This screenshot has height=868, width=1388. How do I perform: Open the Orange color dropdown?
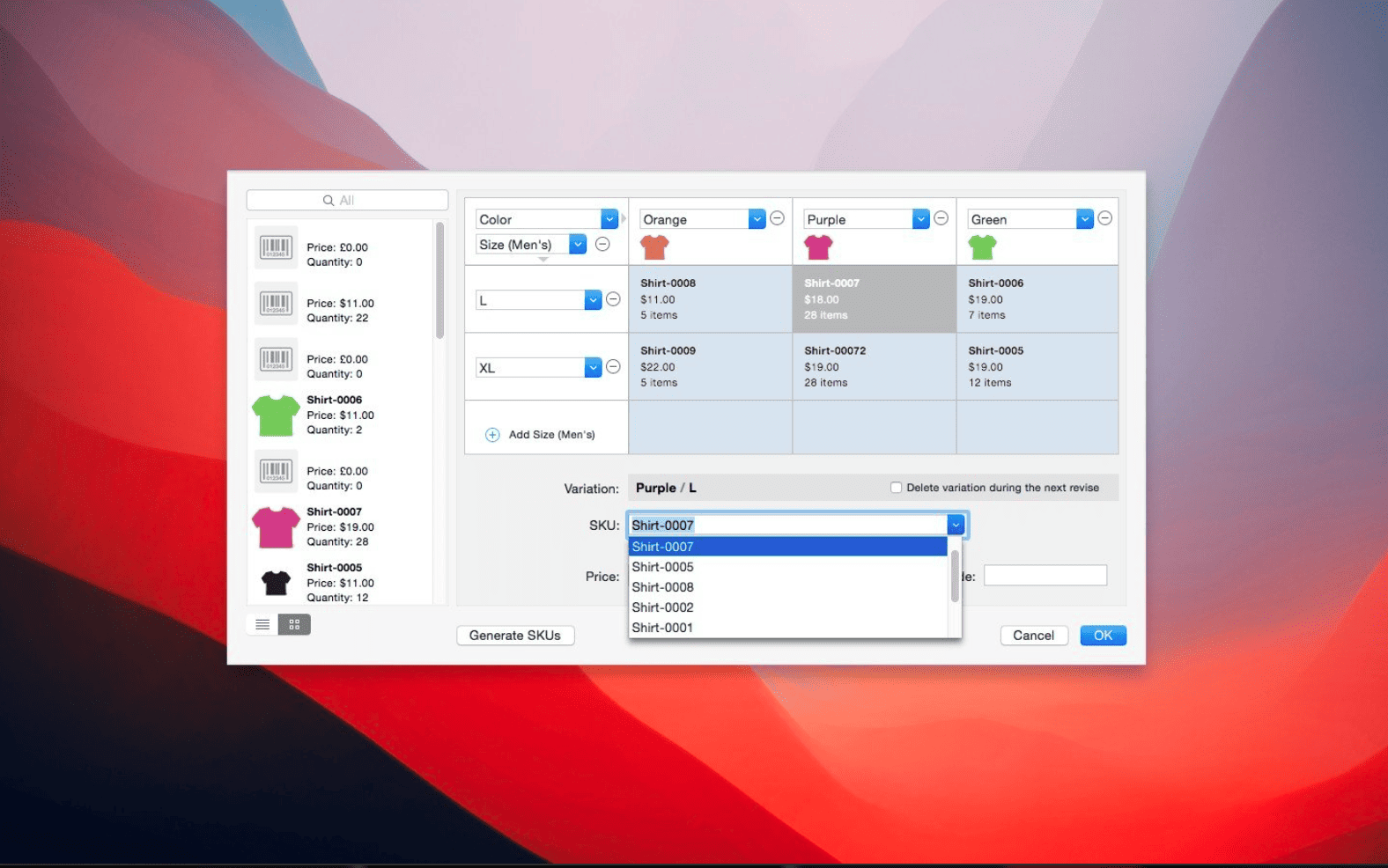[x=757, y=218]
